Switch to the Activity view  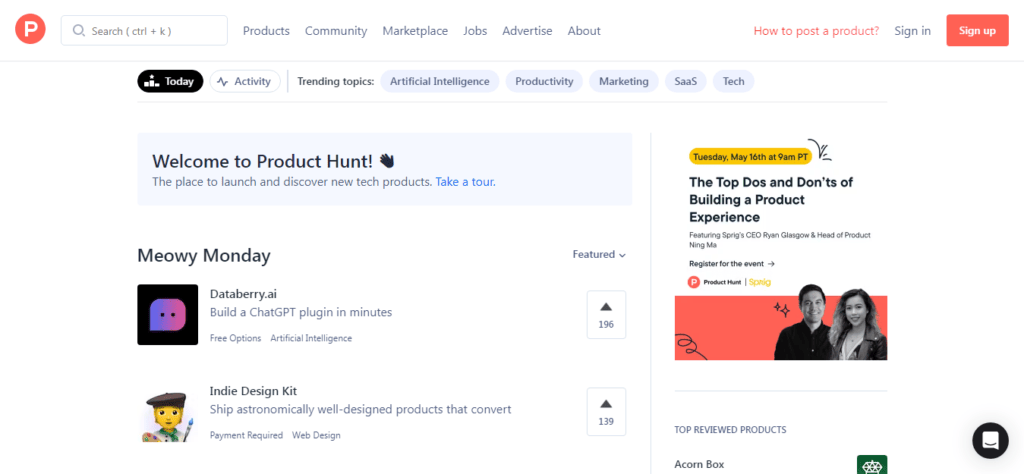(245, 81)
